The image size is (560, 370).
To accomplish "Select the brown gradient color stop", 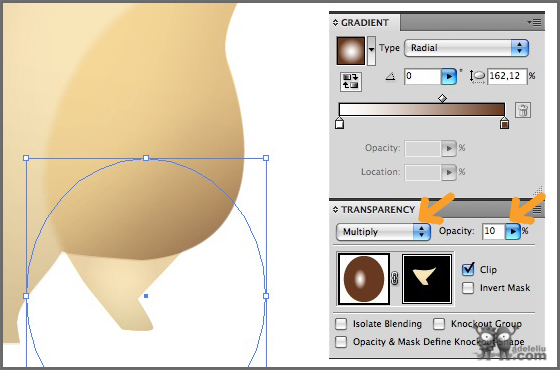I will pyautogui.click(x=504, y=123).
